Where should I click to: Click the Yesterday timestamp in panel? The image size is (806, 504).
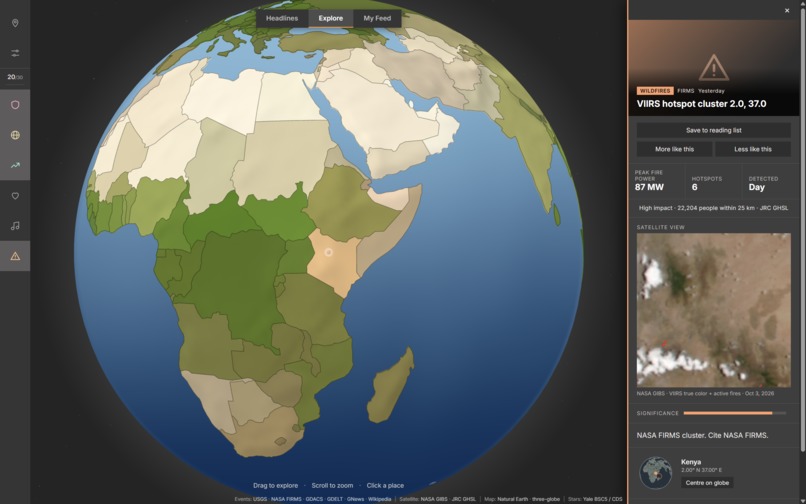(x=711, y=91)
